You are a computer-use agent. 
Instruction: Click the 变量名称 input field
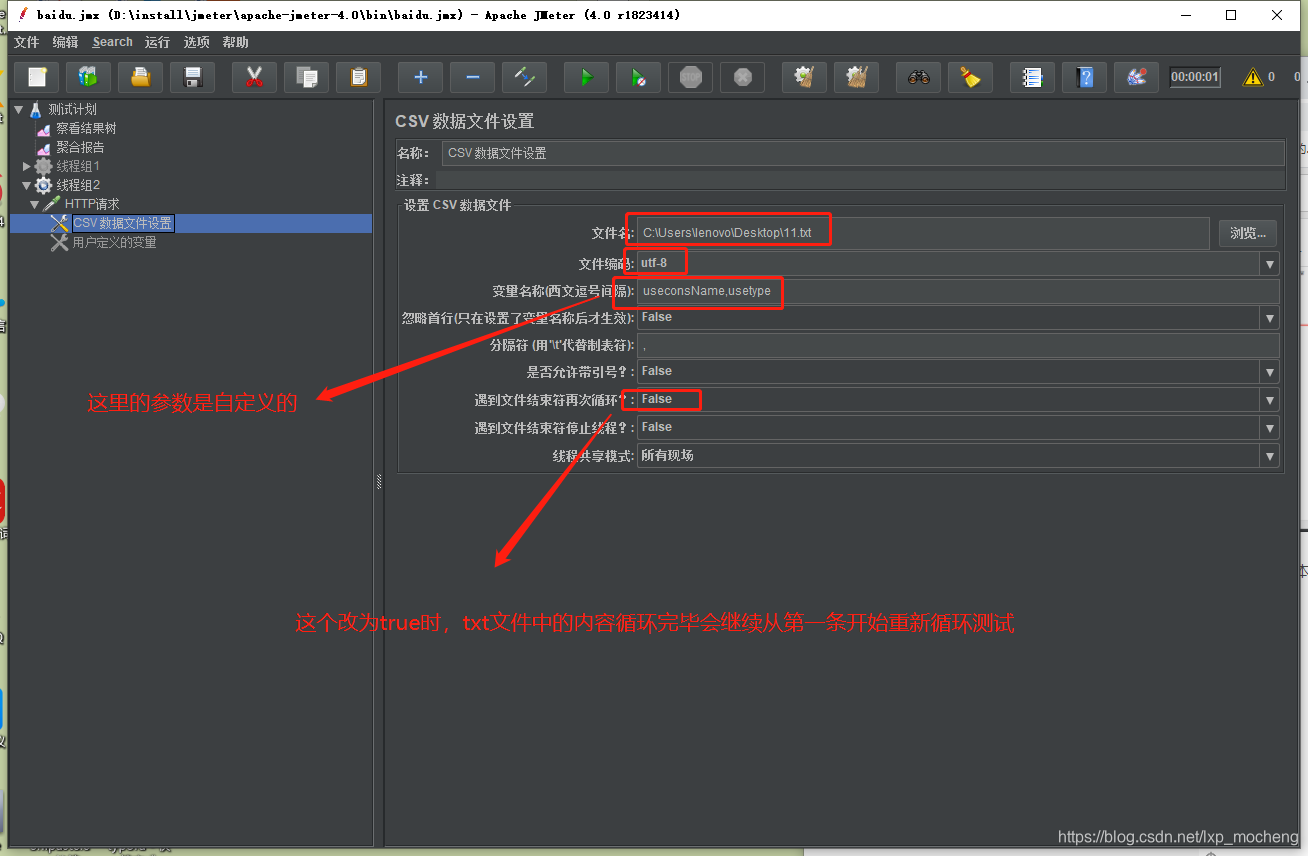pyautogui.click(x=958, y=291)
